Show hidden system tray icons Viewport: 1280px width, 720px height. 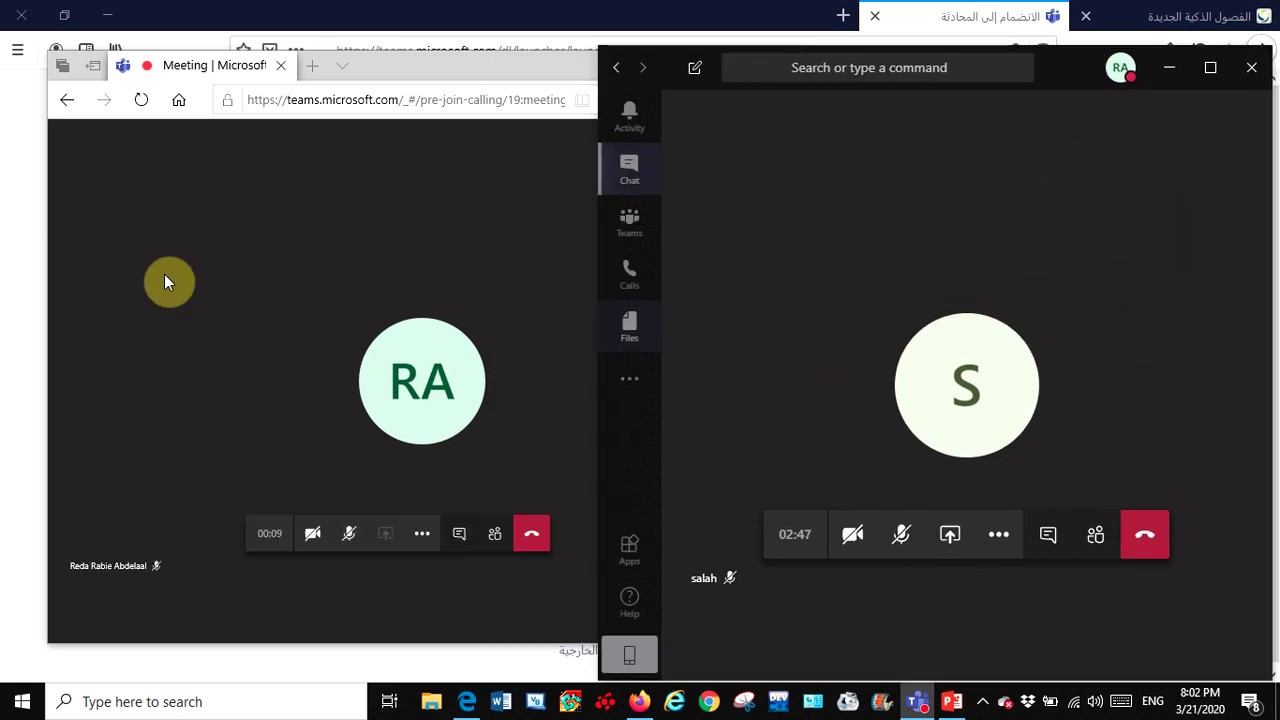[x=982, y=702]
